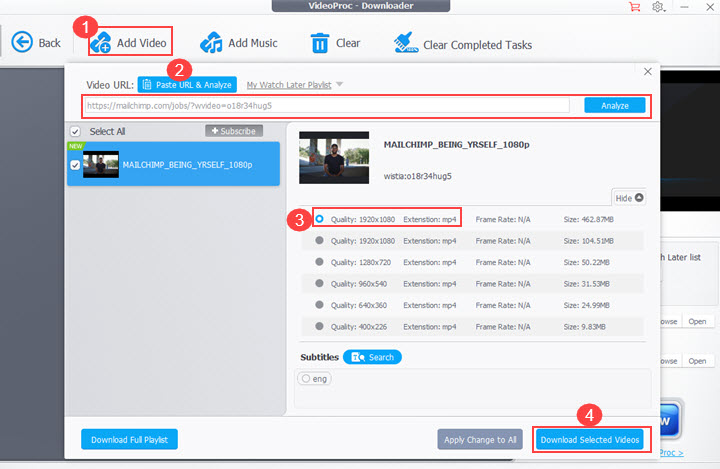Click the Clear Completed Tasks broom icon
Image resolution: width=720 pixels, height=469 pixels.
405,43
